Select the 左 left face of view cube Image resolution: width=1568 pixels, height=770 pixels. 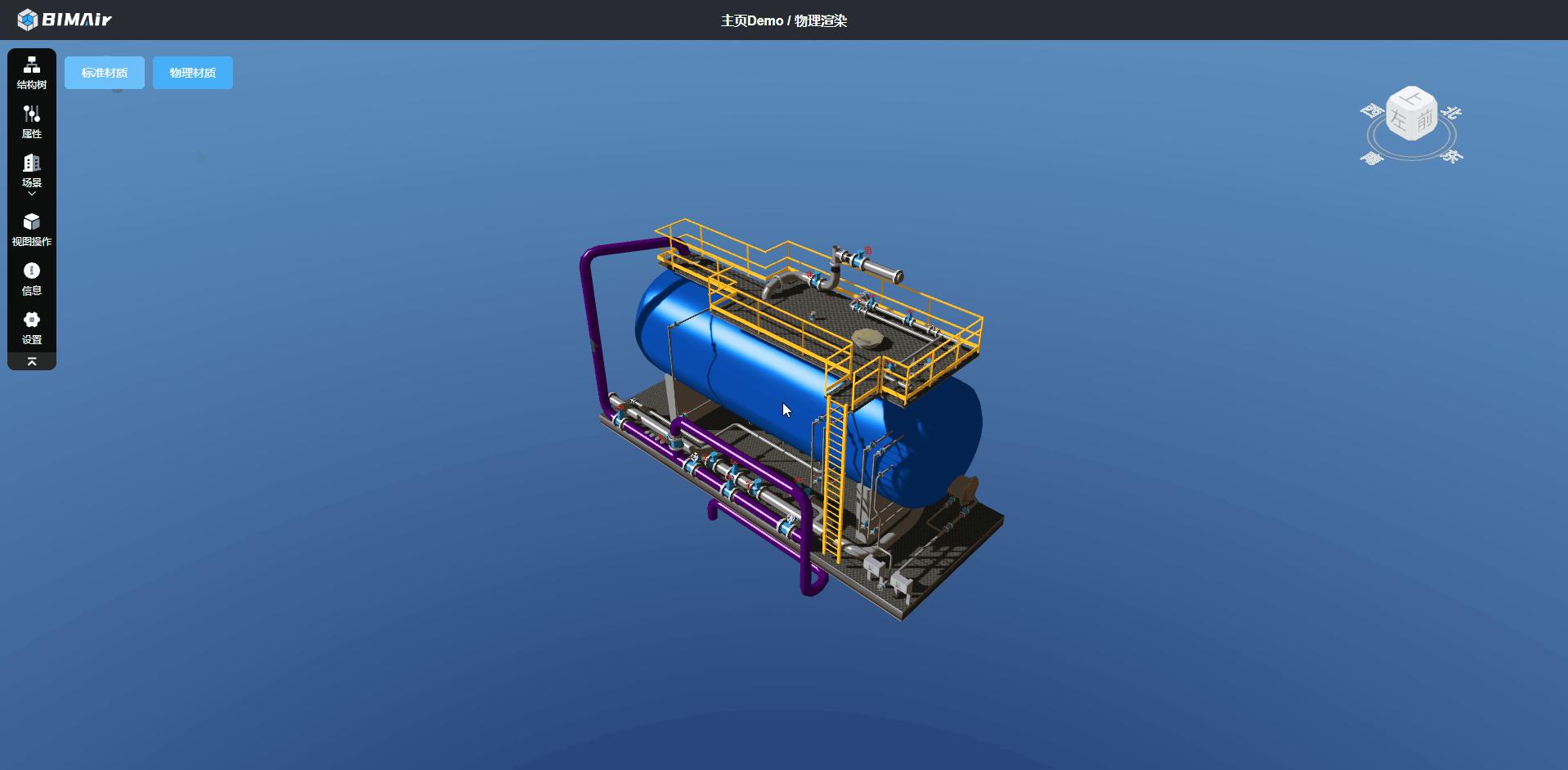click(1399, 122)
